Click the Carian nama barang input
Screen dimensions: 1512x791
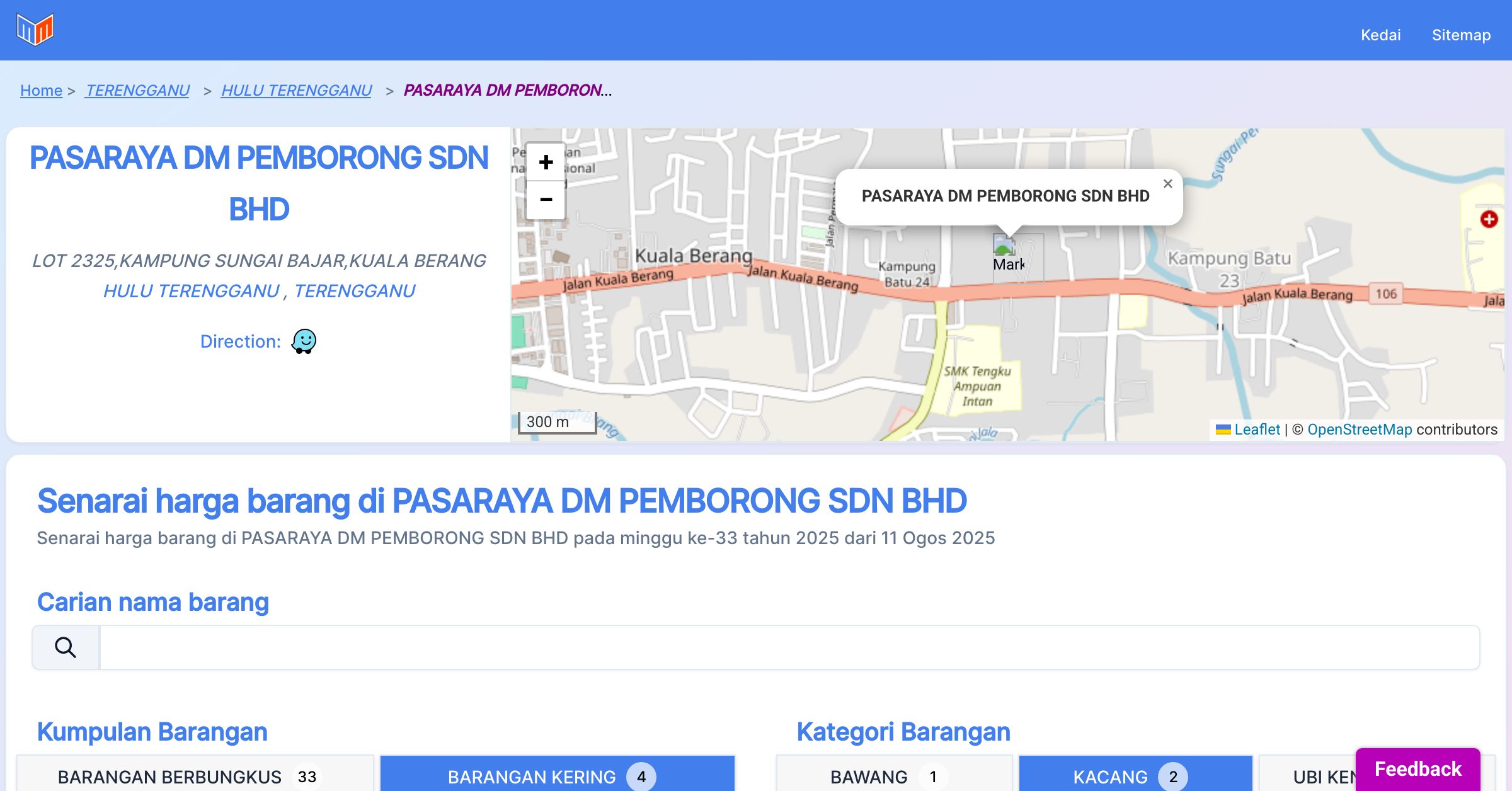coord(789,647)
